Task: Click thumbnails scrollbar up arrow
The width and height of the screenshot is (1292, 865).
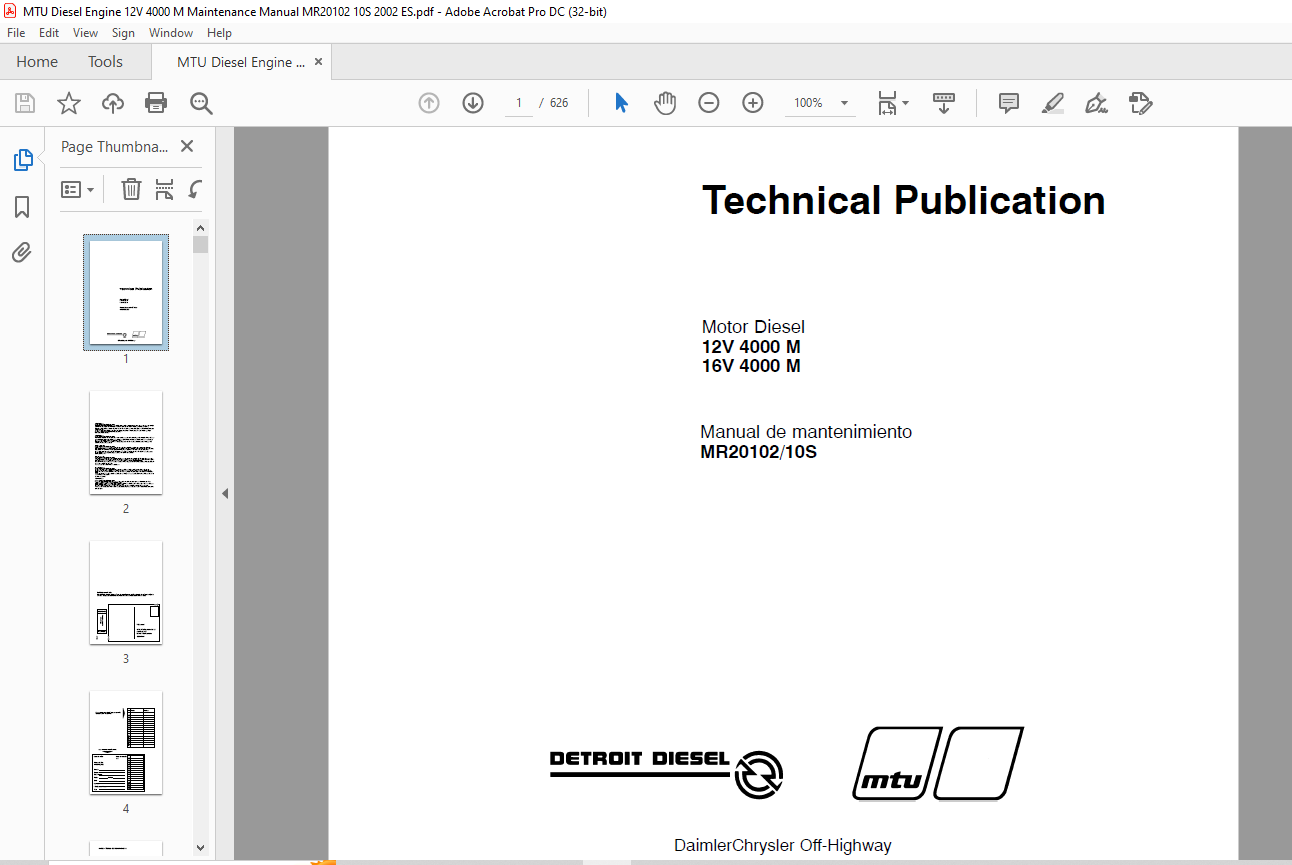Action: [201, 227]
